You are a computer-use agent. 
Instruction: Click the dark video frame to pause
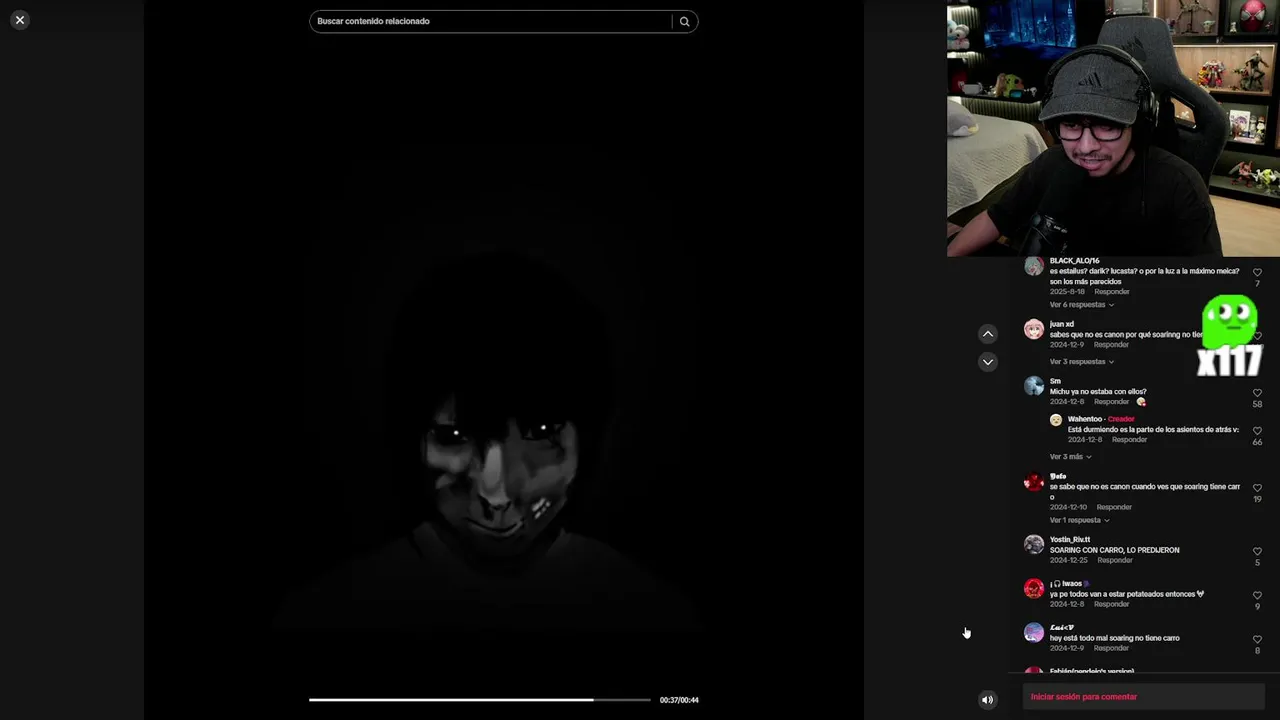[504, 360]
